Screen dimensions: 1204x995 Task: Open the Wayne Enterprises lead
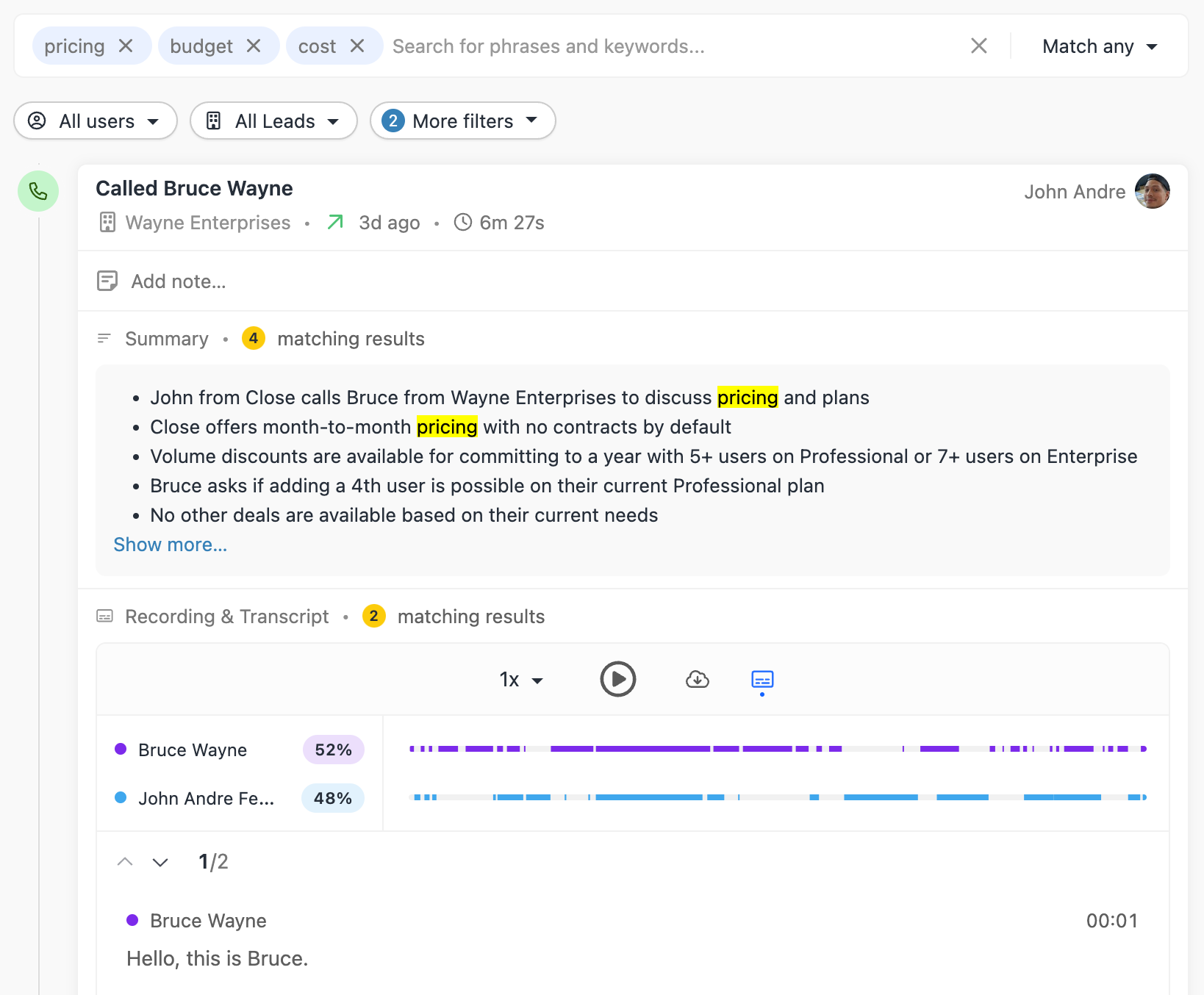(207, 223)
